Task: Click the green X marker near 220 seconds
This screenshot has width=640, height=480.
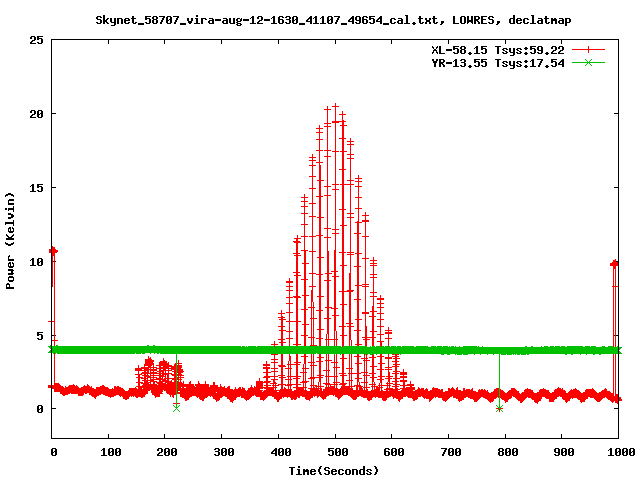Action: (176, 408)
